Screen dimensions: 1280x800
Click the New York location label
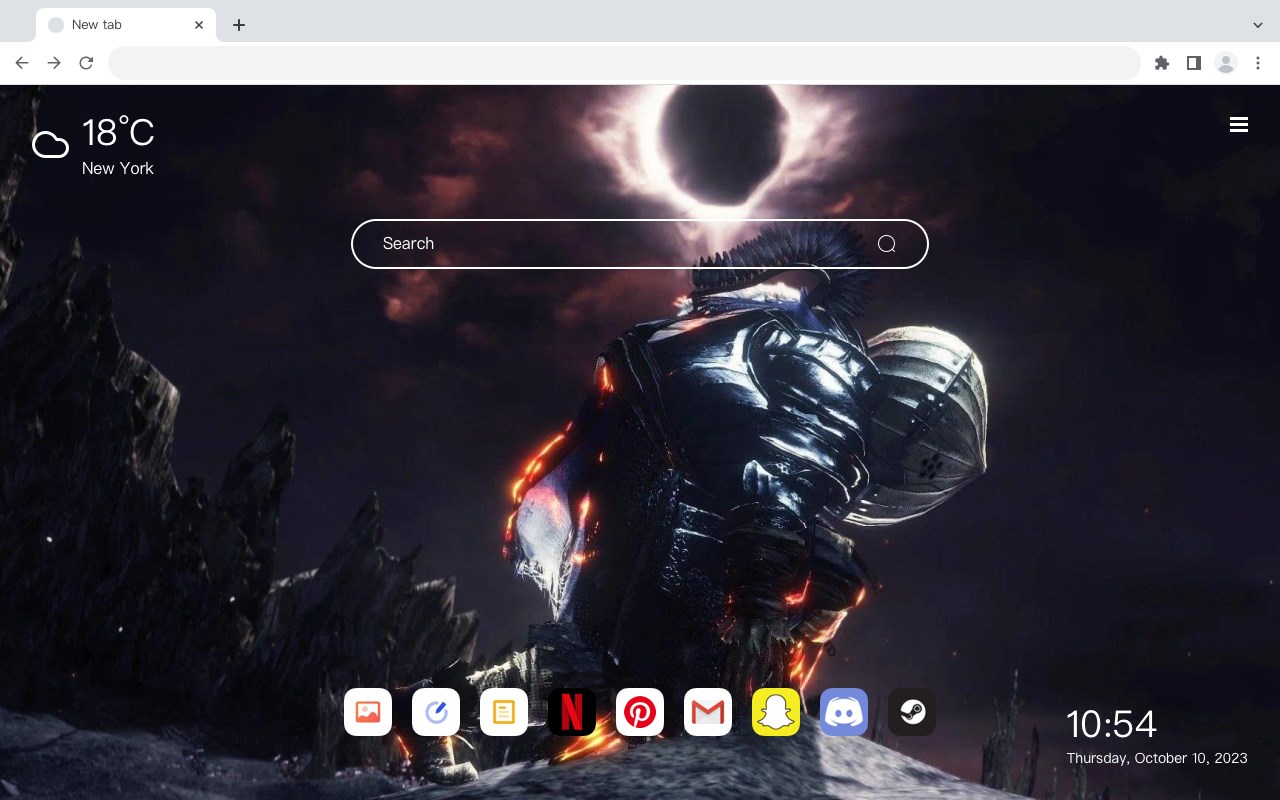[x=118, y=169]
